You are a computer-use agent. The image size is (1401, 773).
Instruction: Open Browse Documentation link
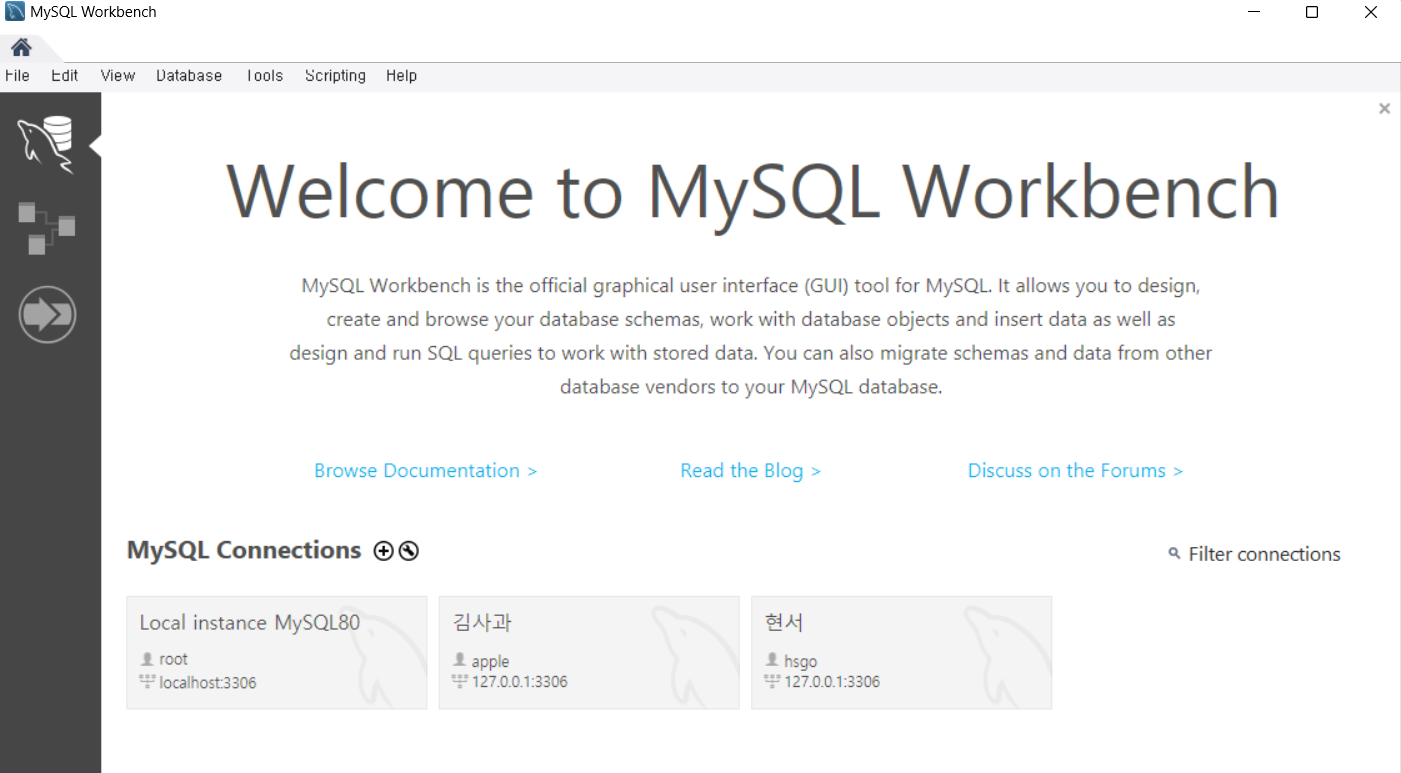point(425,471)
